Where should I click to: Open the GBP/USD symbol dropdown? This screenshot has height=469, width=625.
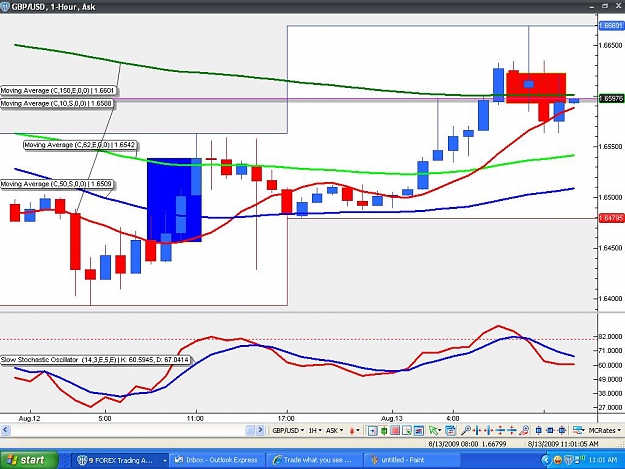pyautogui.click(x=288, y=430)
